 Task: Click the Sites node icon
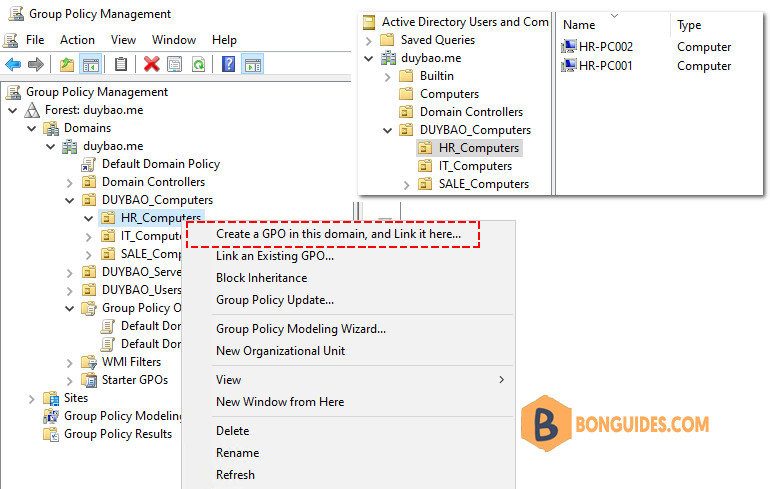51,398
